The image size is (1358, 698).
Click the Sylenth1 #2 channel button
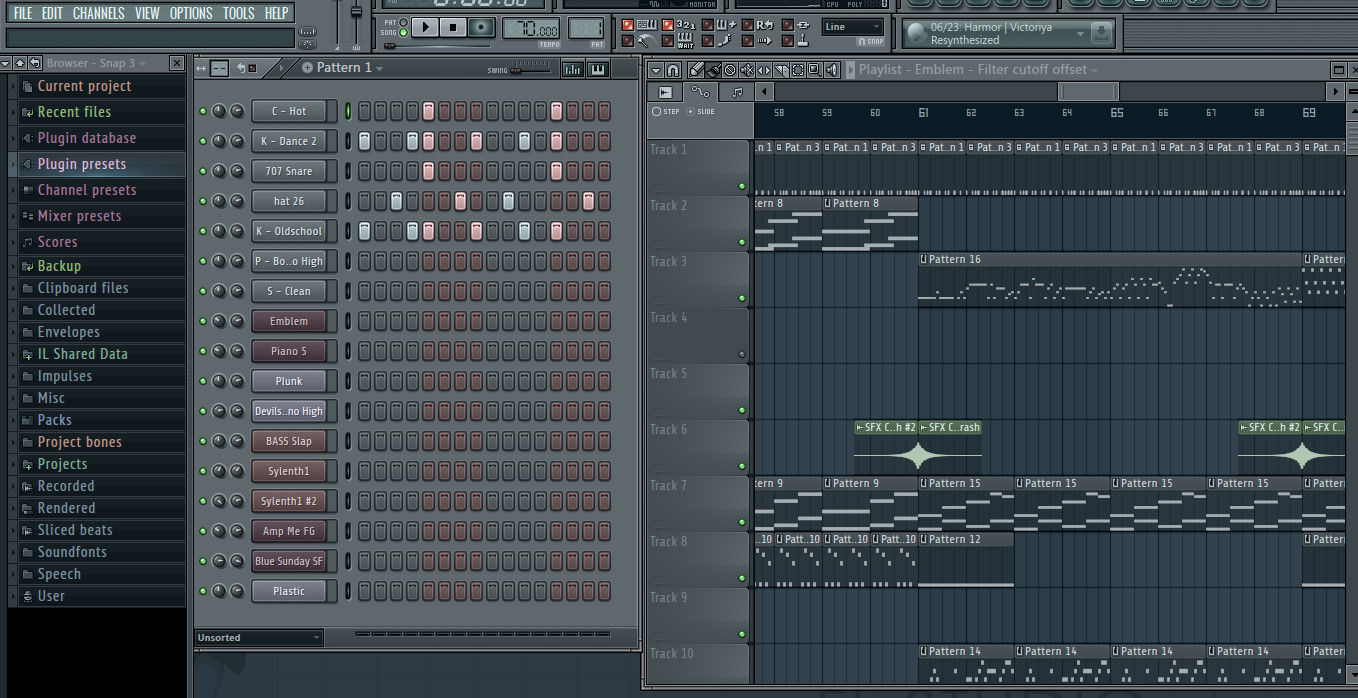(289, 501)
